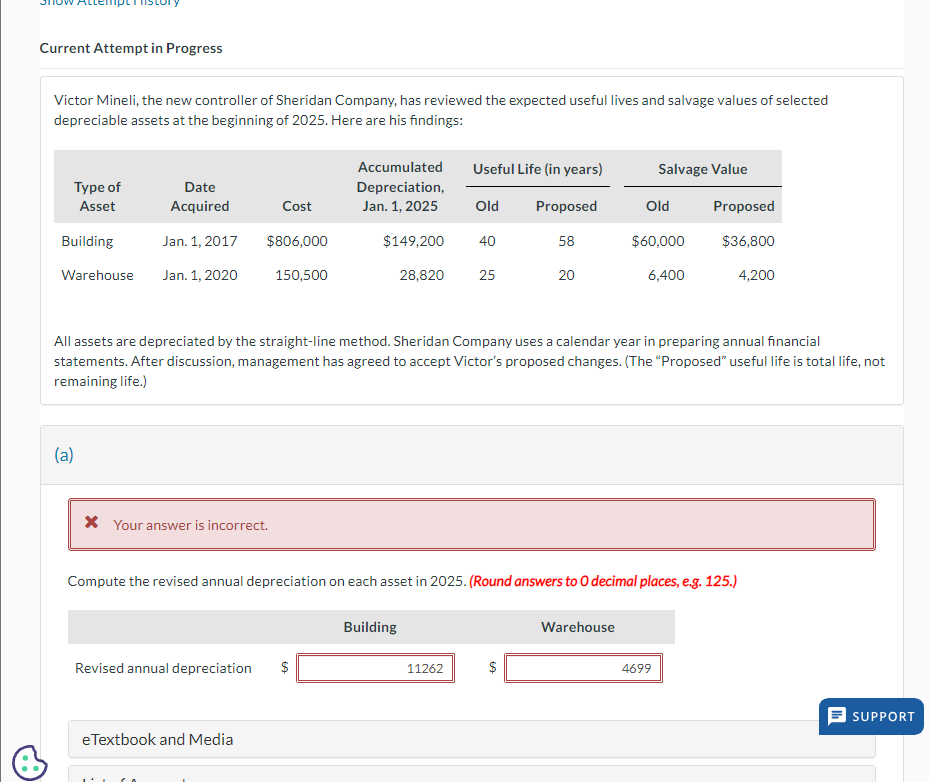Screen dimensions: 929x782
Task: Click the Your answer is incorrect banner
Action: tap(471, 524)
